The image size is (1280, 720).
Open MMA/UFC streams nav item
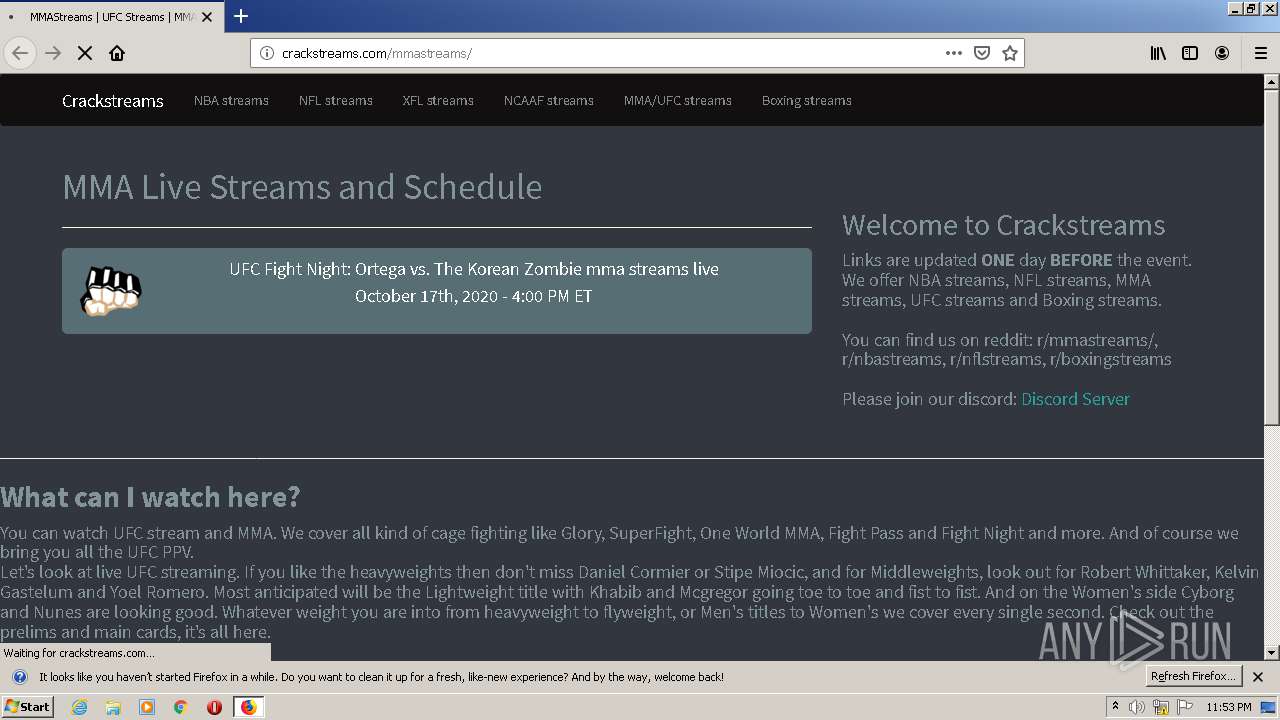pyautogui.click(x=678, y=100)
